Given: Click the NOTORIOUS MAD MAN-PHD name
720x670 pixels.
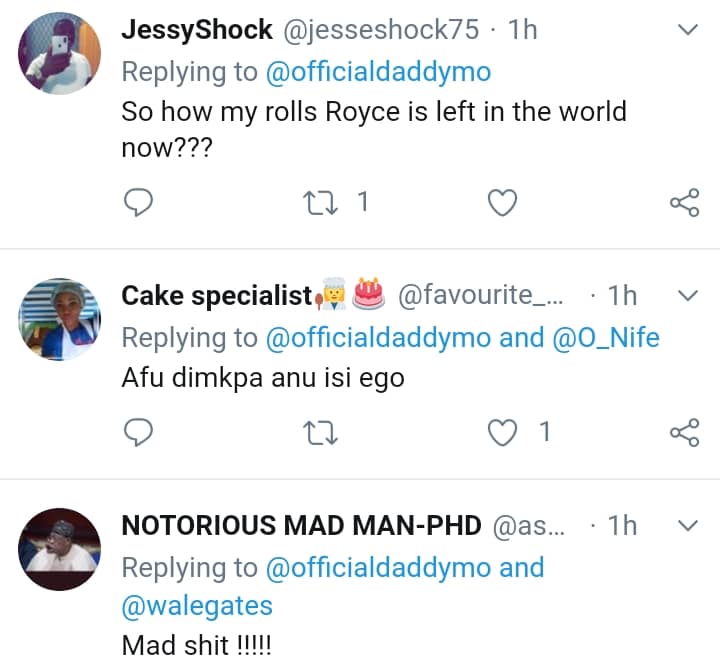Looking at the screenshot, I should [301, 525].
